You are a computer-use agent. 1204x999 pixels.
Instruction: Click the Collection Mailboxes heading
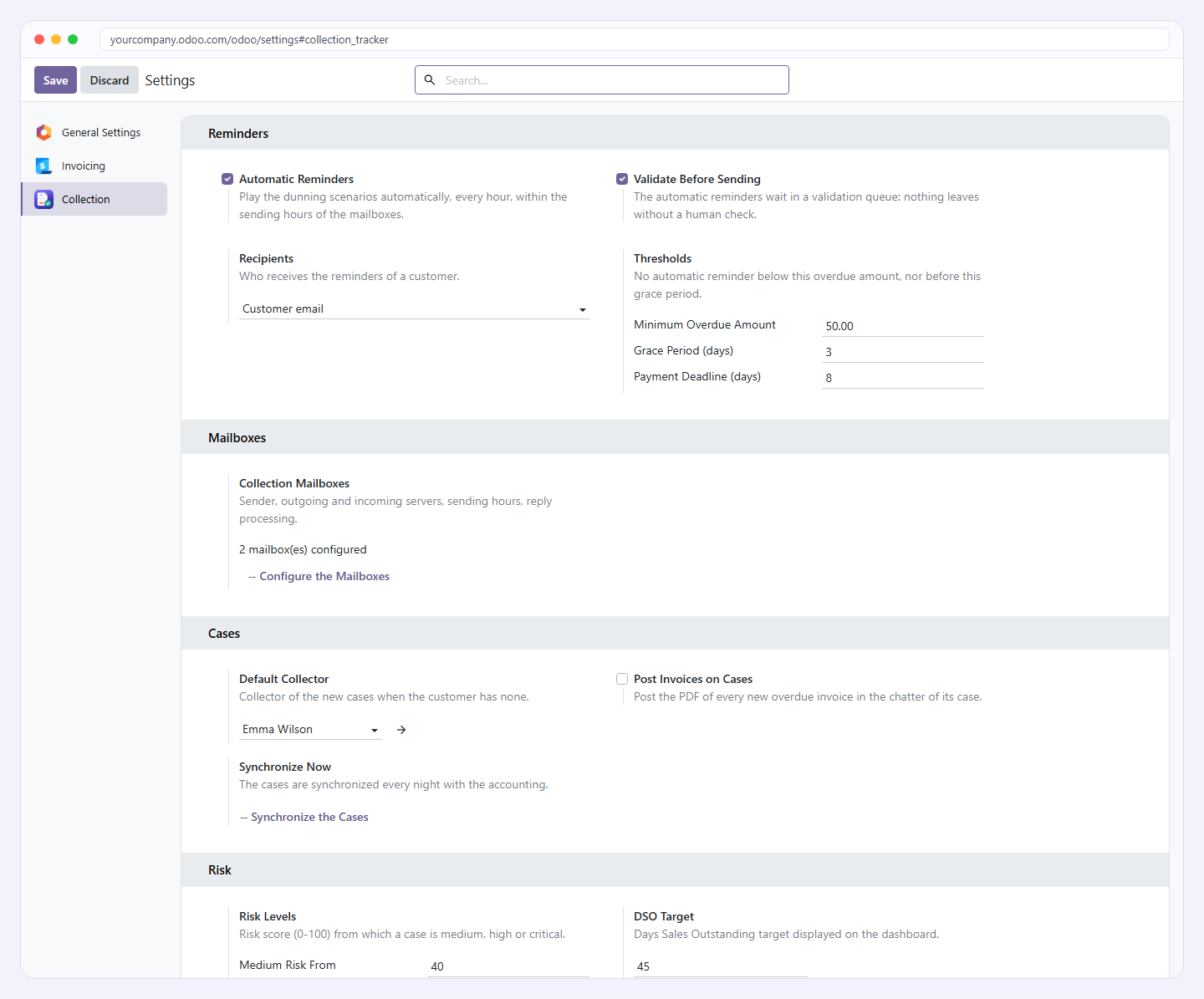[x=294, y=483]
